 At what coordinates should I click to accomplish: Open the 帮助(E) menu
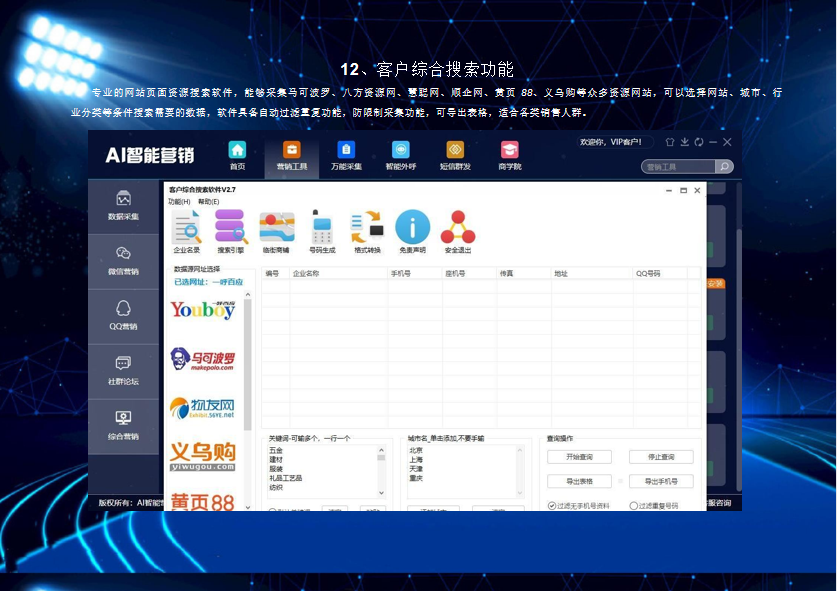pyautogui.click(x=208, y=201)
